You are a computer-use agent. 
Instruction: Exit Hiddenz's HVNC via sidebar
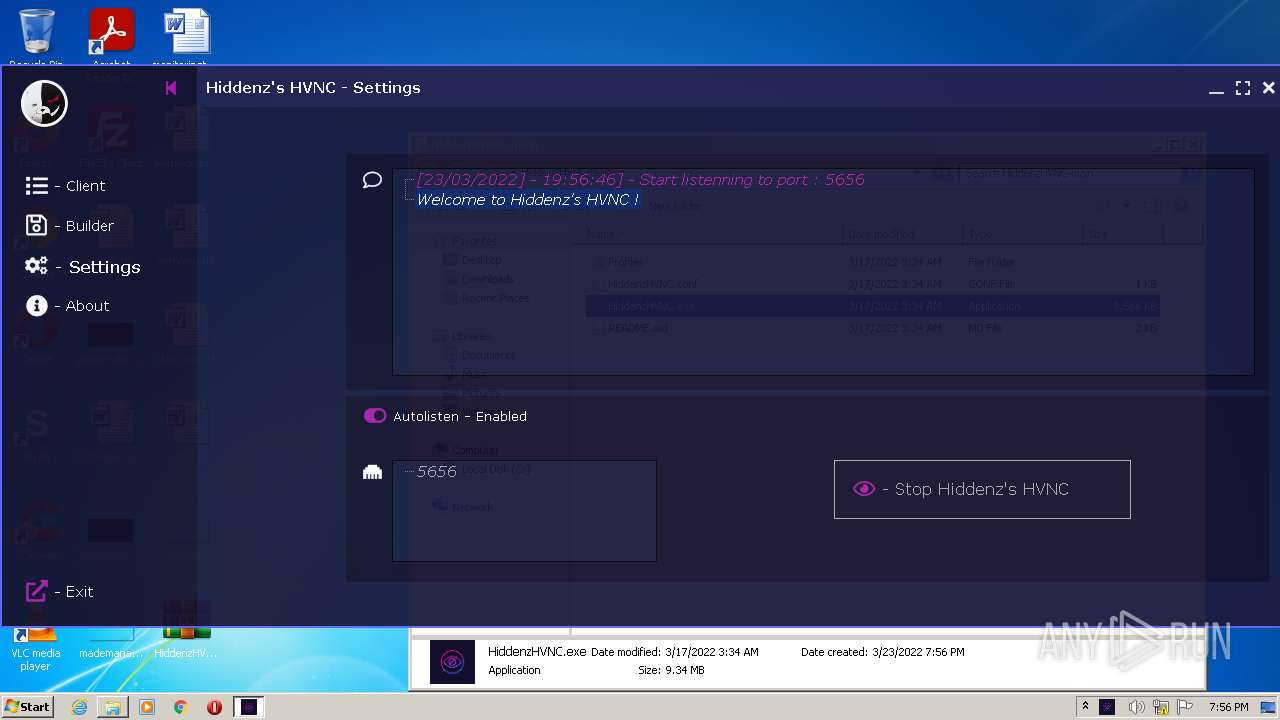click(x=59, y=592)
